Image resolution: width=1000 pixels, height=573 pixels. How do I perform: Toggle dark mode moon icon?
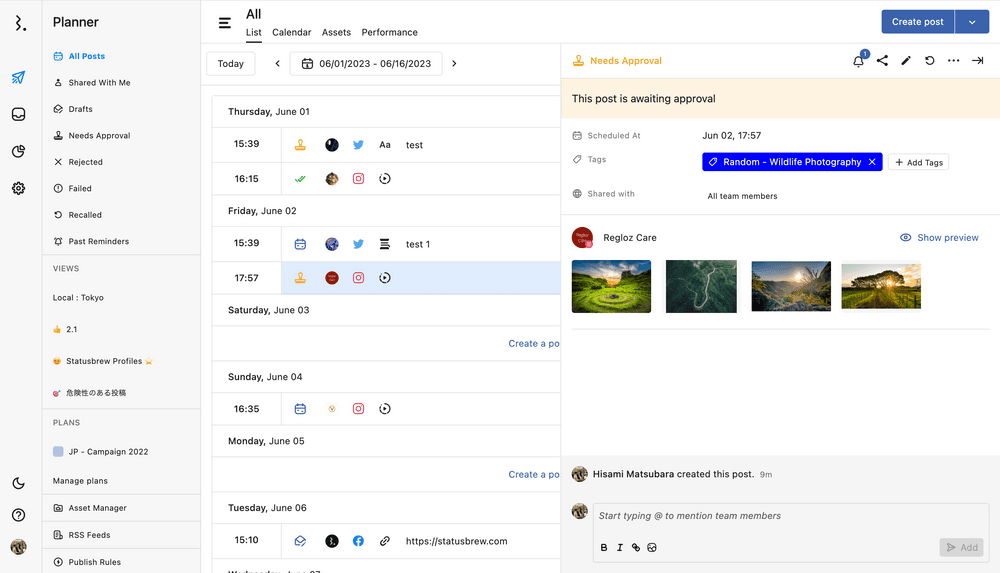click(19, 483)
